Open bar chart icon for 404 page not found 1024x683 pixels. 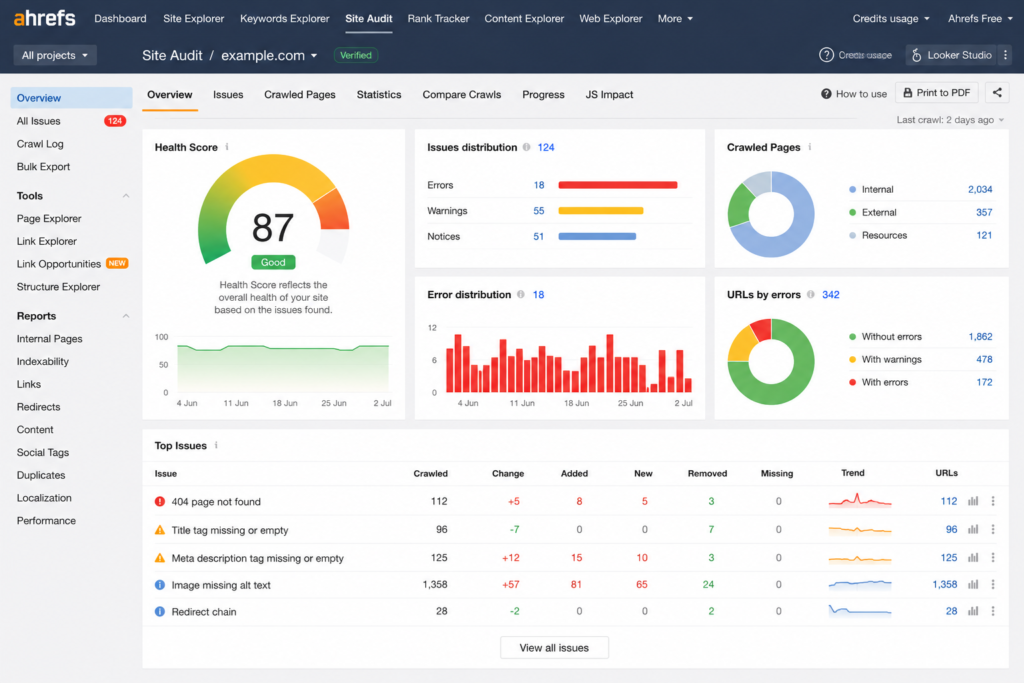[973, 501]
